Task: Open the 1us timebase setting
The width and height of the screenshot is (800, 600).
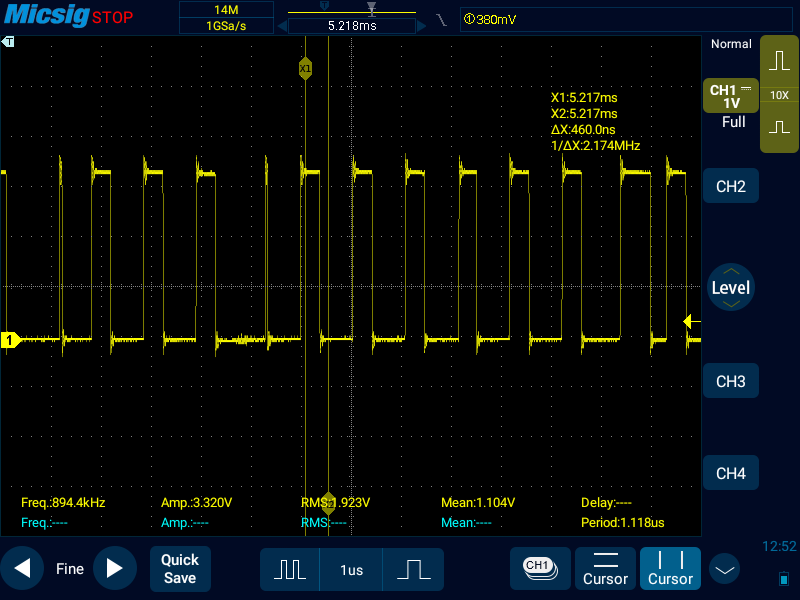Action: click(x=352, y=570)
